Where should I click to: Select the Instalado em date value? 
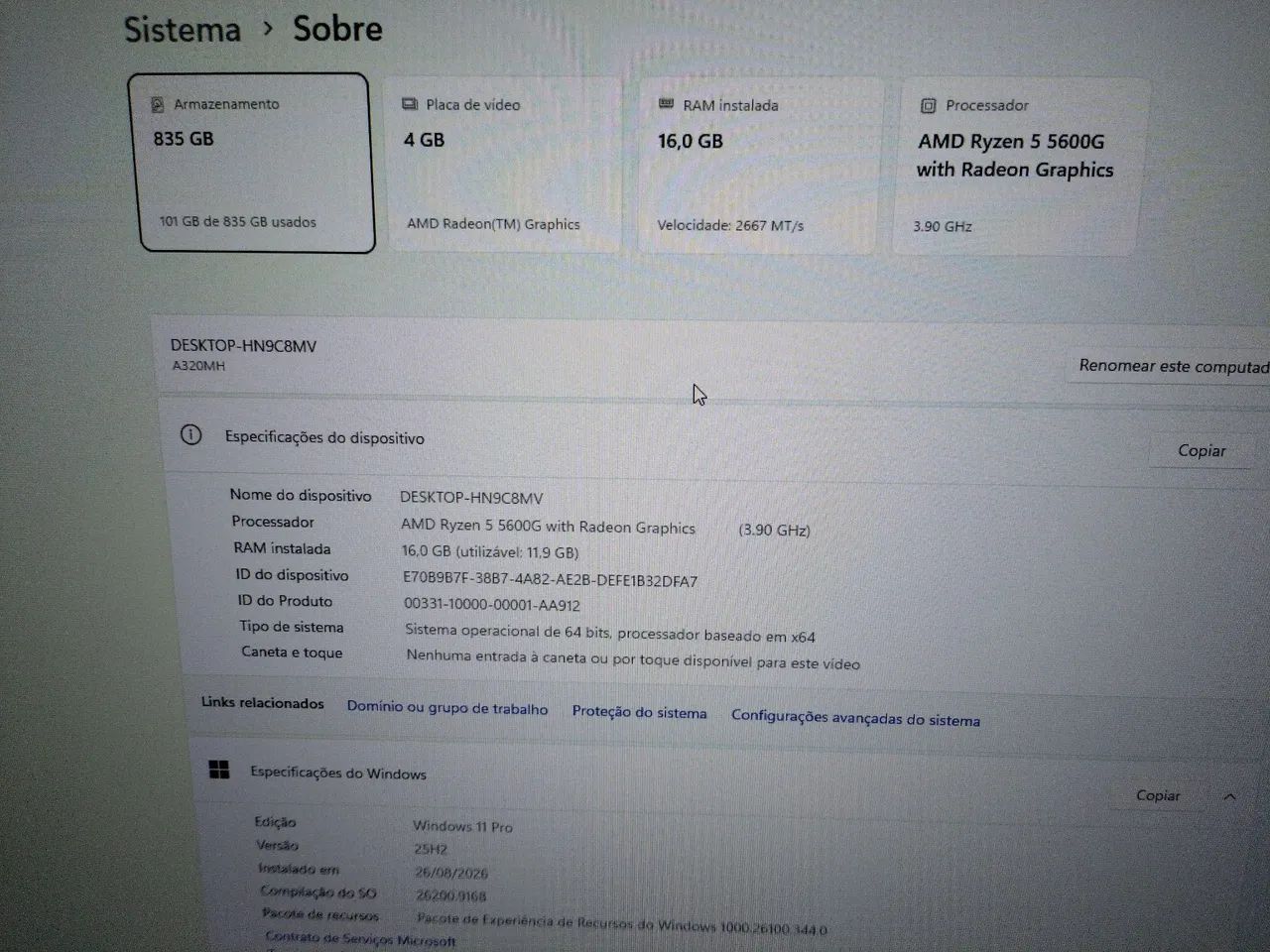coord(451,873)
